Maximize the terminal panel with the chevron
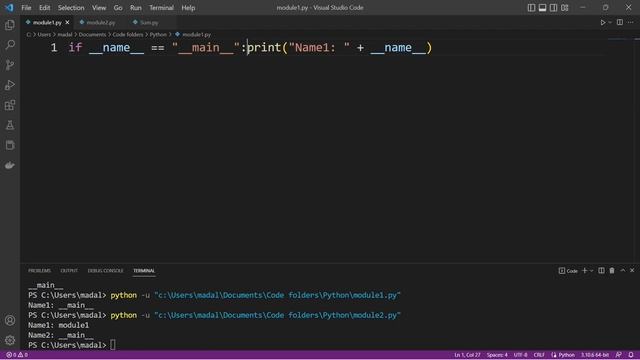This screenshot has width=640, height=360. 622,271
